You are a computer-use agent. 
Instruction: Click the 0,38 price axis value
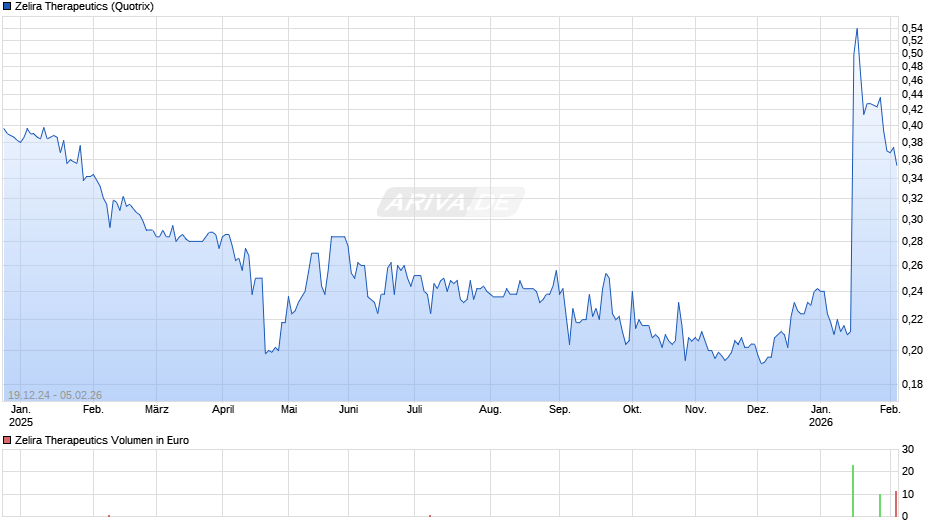click(x=912, y=143)
